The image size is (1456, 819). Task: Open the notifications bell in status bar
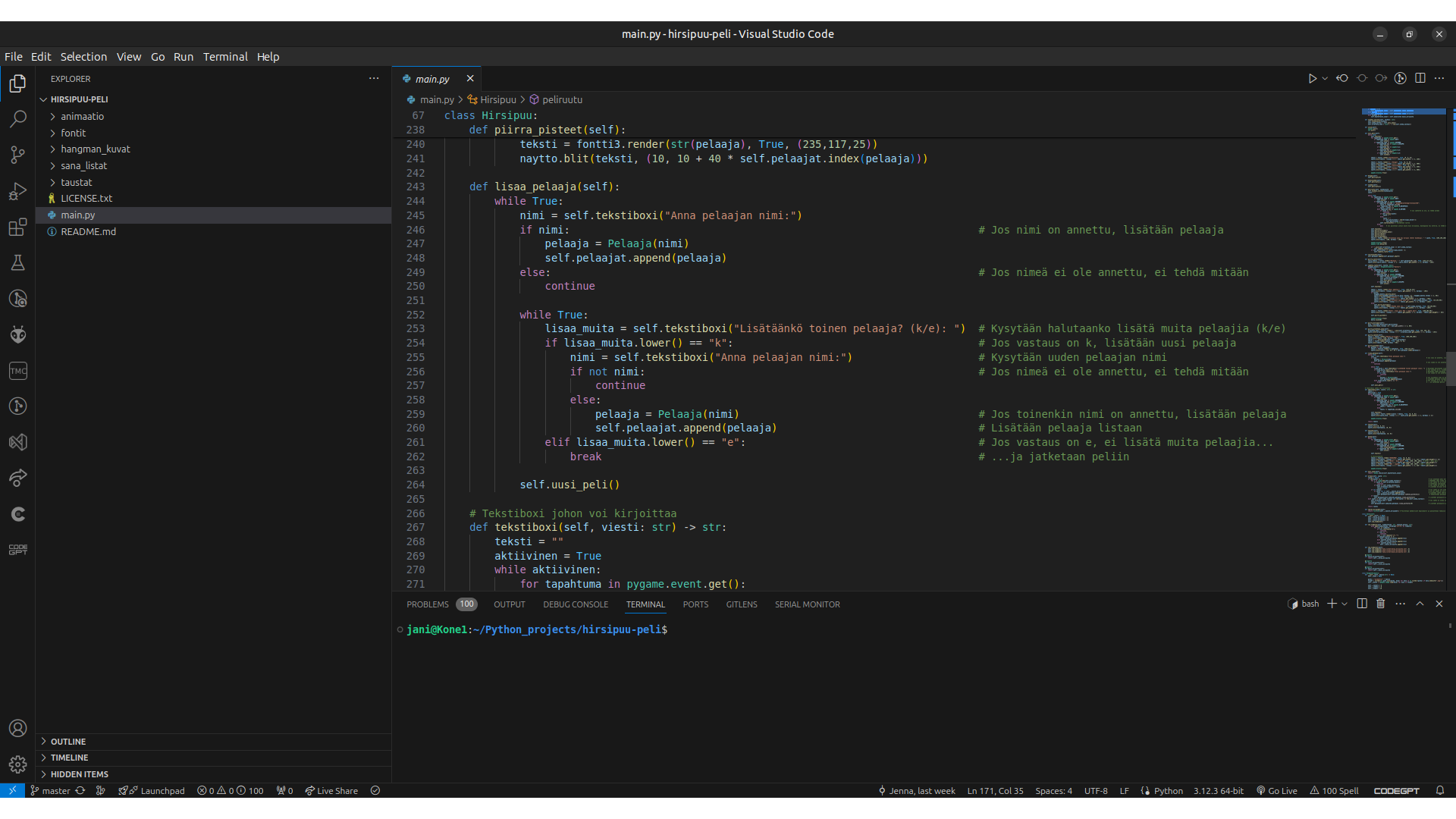click(x=1439, y=790)
